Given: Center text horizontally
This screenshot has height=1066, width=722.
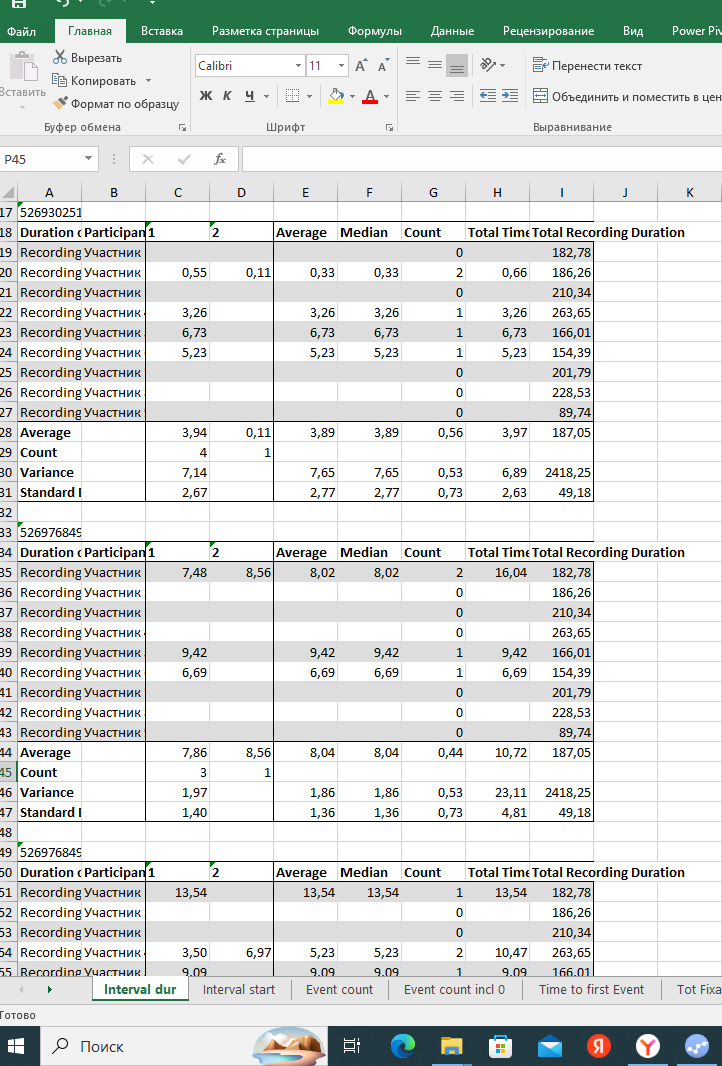Looking at the screenshot, I should pos(435,96).
